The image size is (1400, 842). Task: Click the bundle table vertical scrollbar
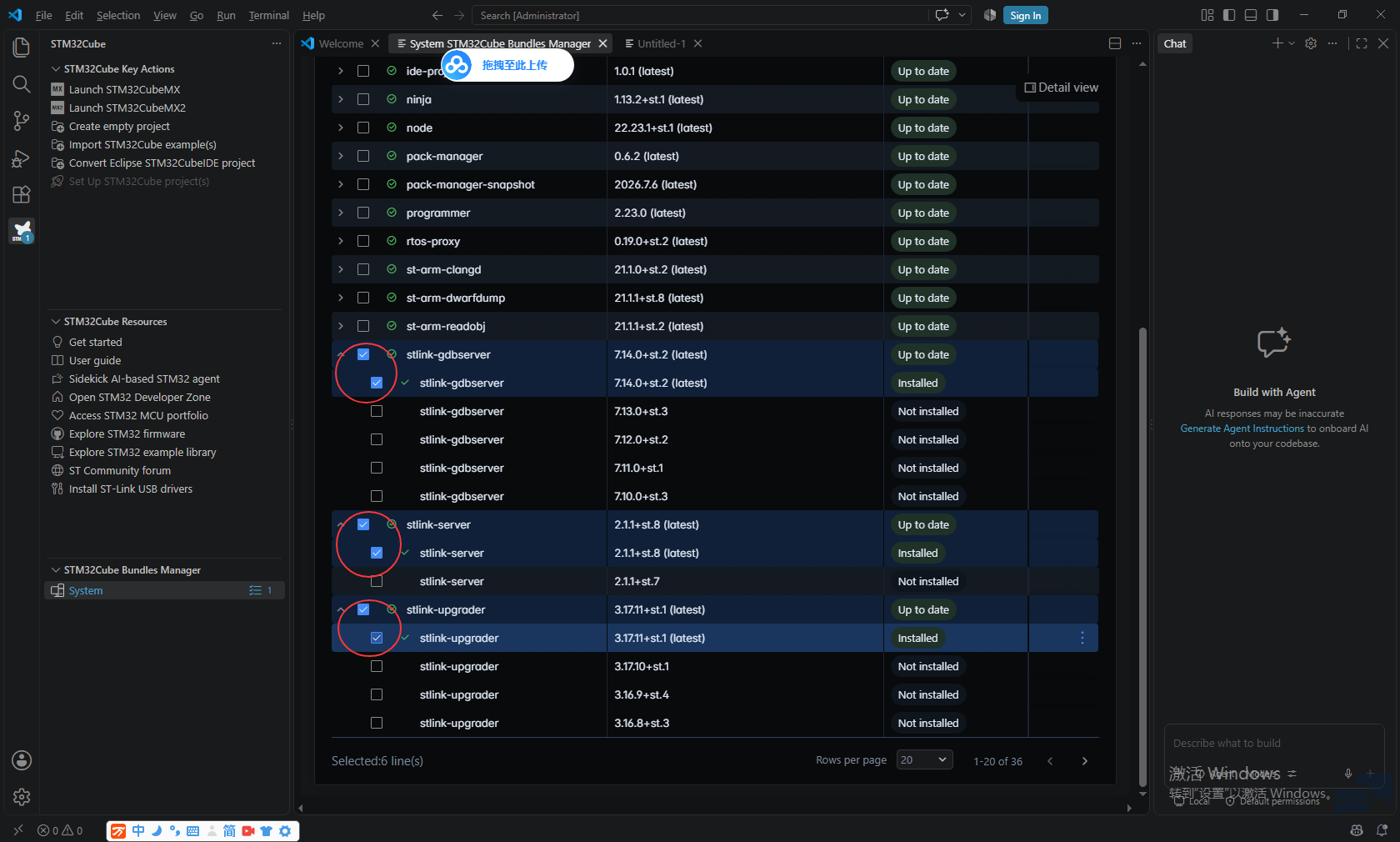(x=1142, y=557)
